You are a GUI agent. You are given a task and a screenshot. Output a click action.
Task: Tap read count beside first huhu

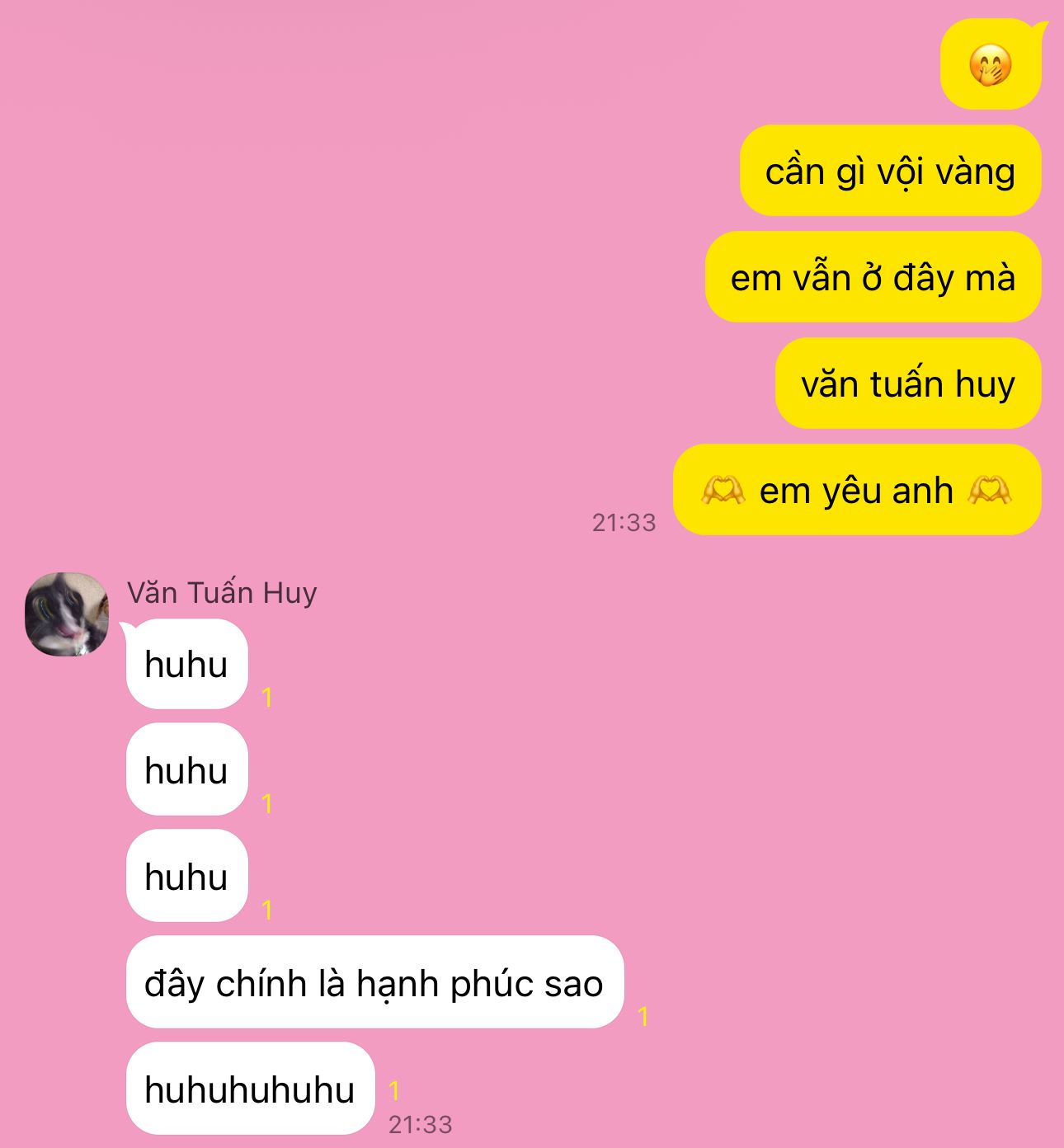pyautogui.click(x=267, y=698)
